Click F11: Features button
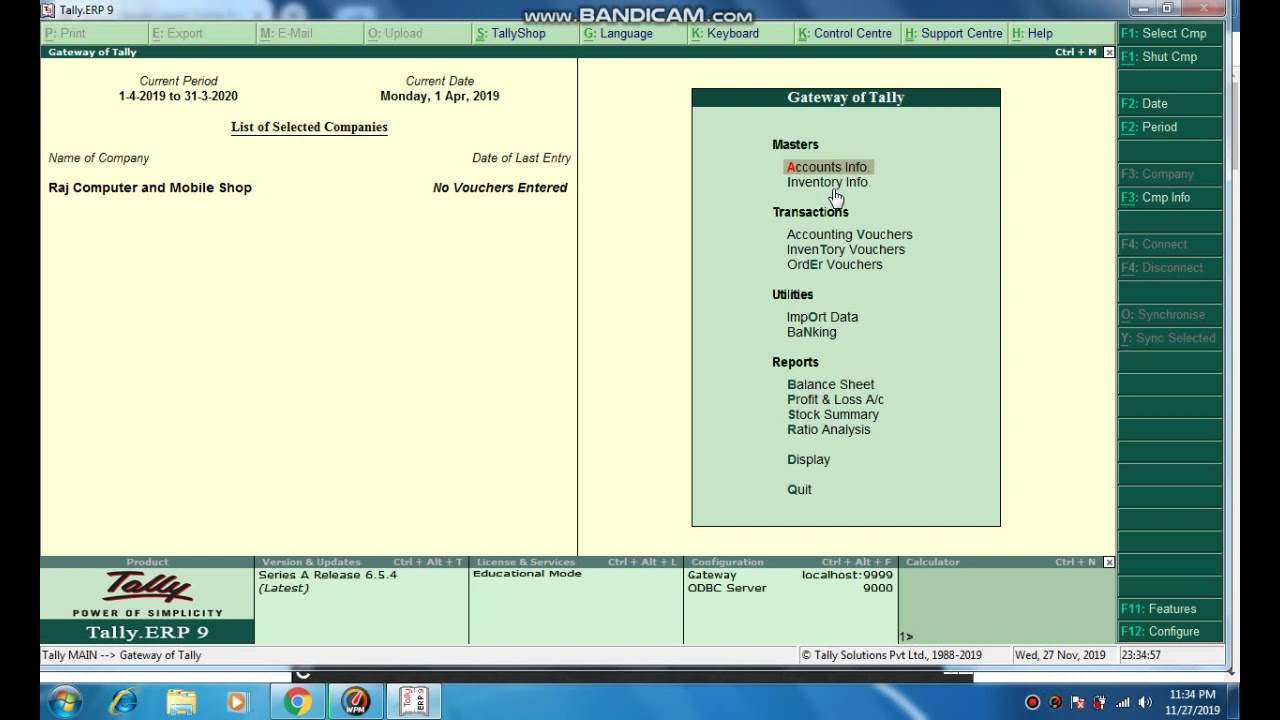1280x720 pixels. (x=1169, y=609)
